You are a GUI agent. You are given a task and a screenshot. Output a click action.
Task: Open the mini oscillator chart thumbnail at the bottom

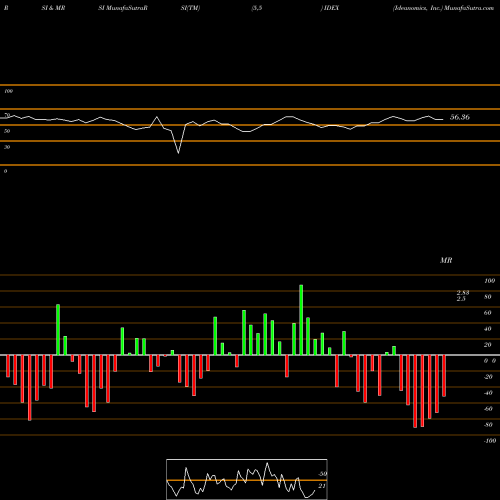point(247,479)
